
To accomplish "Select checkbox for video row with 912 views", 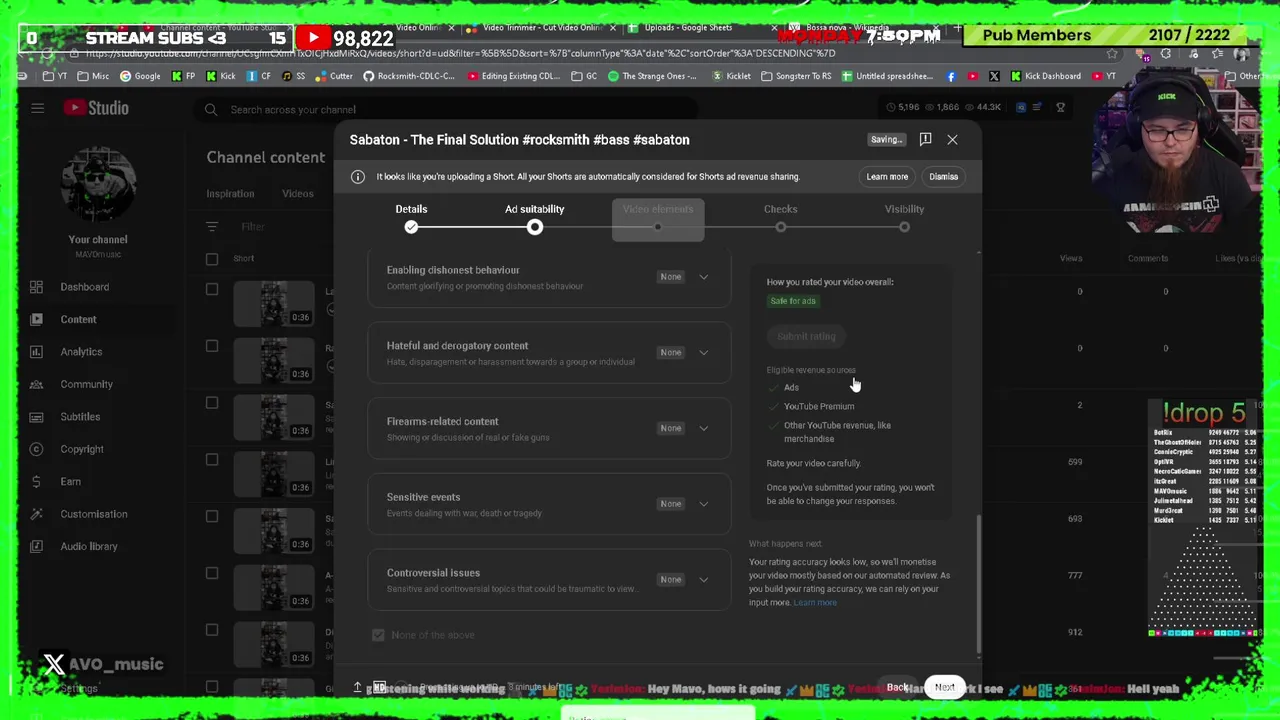I will point(212,630).
